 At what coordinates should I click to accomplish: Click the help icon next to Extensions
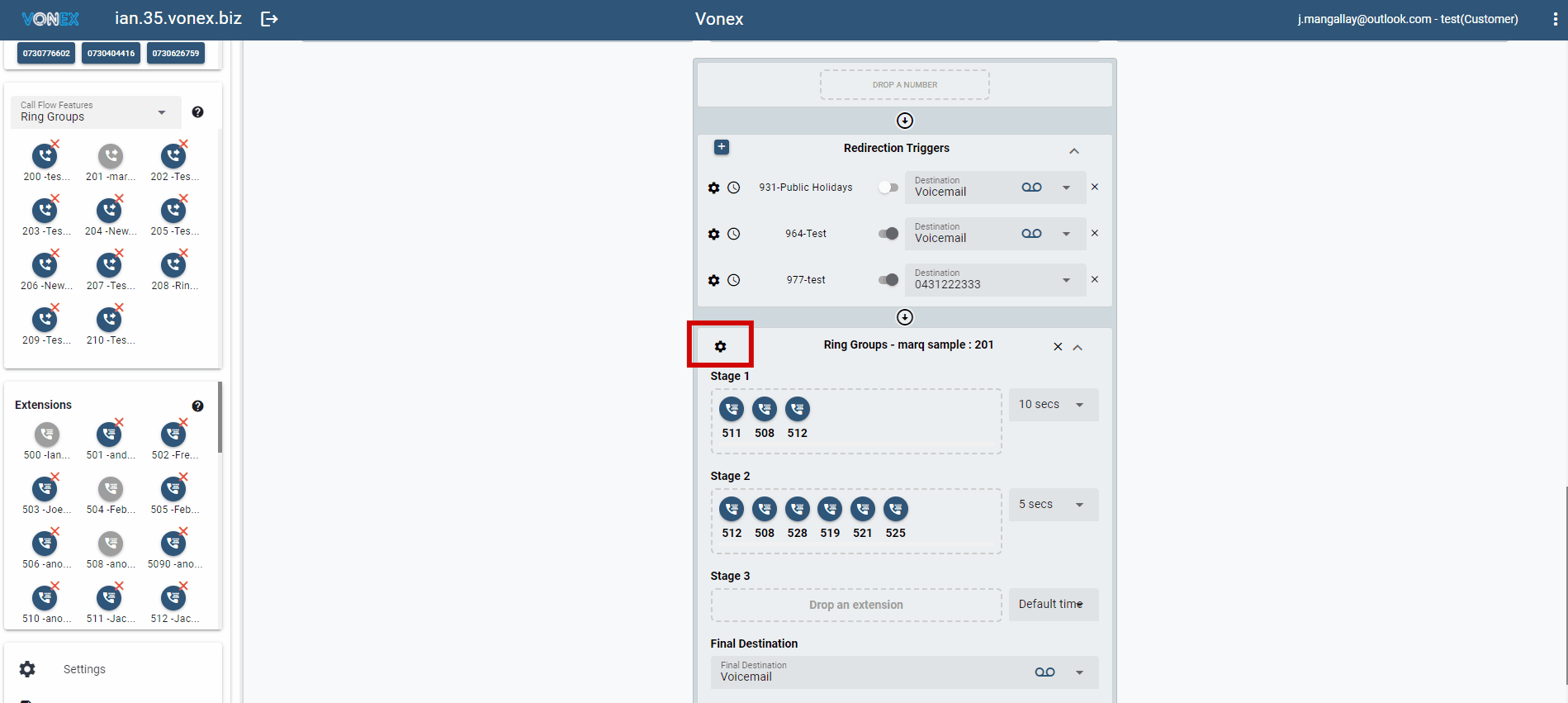pyautogui.click(x=197, y=406)
